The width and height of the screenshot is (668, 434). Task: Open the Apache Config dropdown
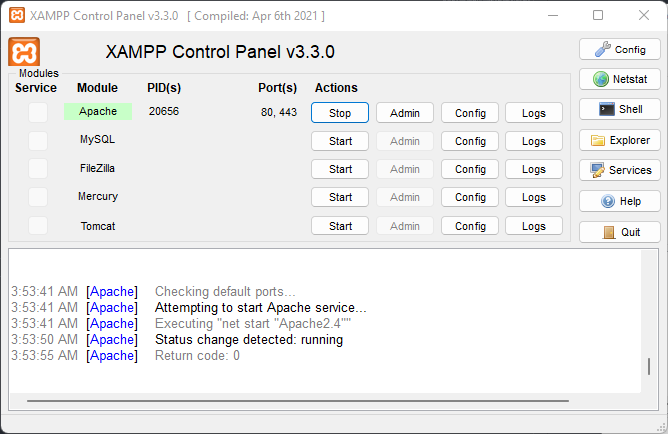pos(470,113)
